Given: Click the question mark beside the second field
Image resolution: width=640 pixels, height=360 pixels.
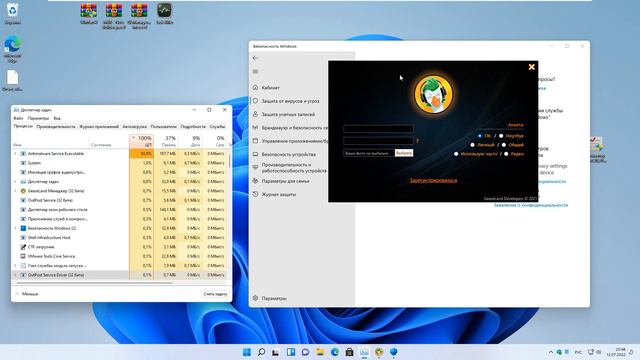Looking at the screenshot, I should 417,141.
